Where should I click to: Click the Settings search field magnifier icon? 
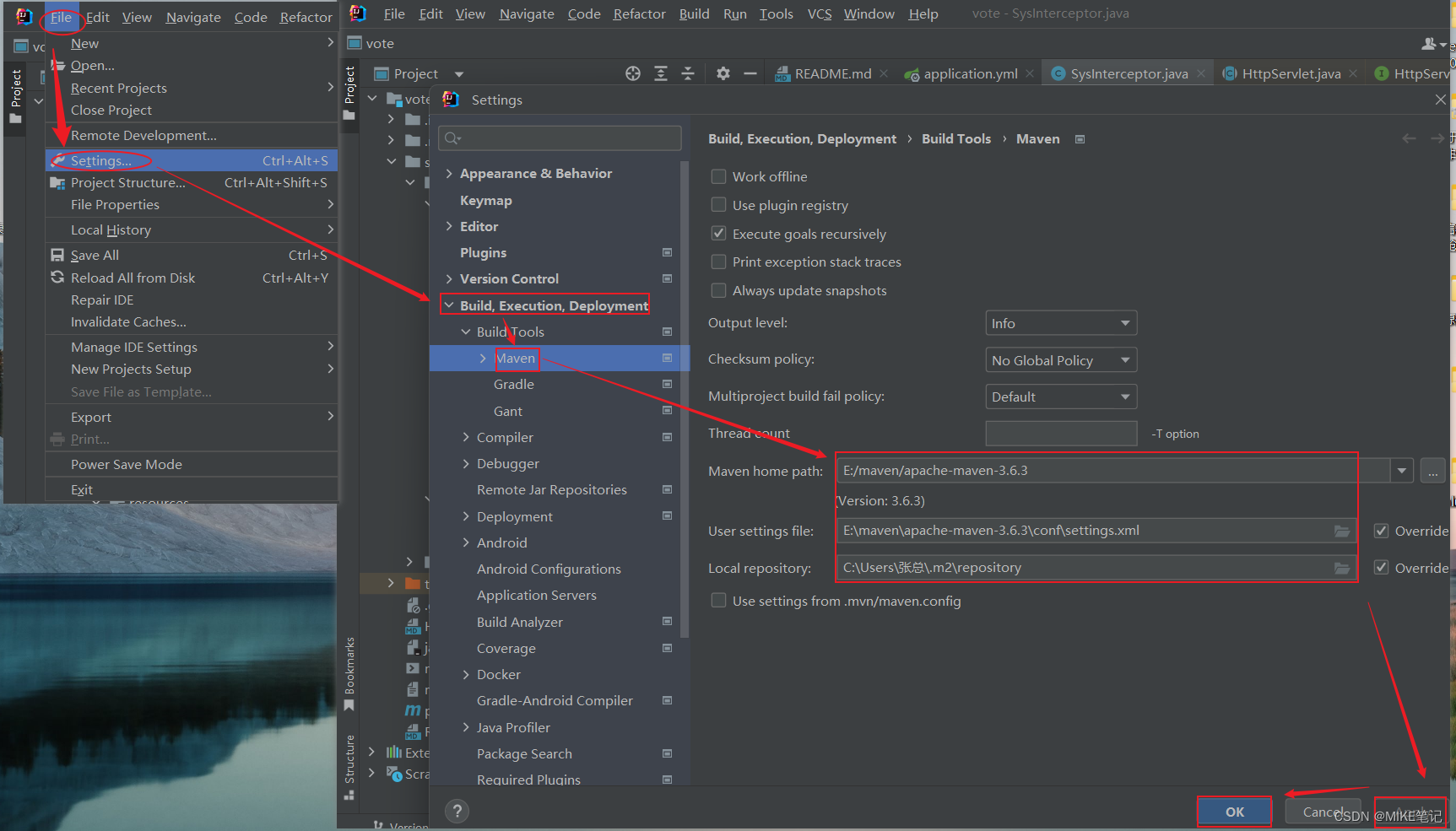tap(452, 138)
